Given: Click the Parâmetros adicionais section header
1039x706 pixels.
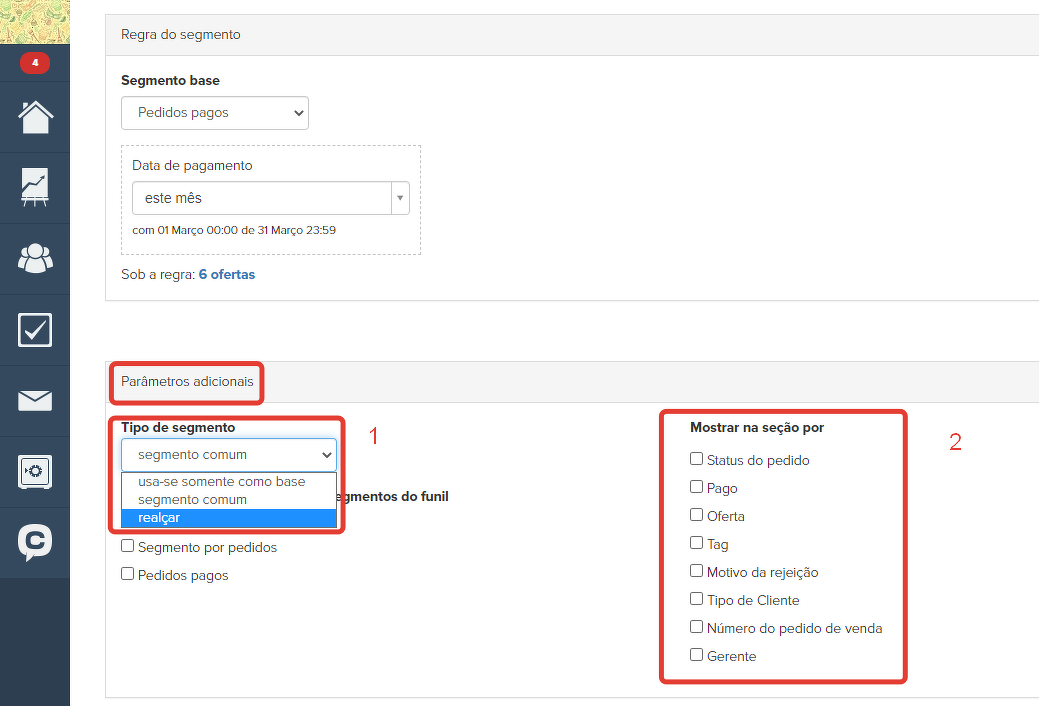Looking at the screenshot, I should (x=187, y=381).
